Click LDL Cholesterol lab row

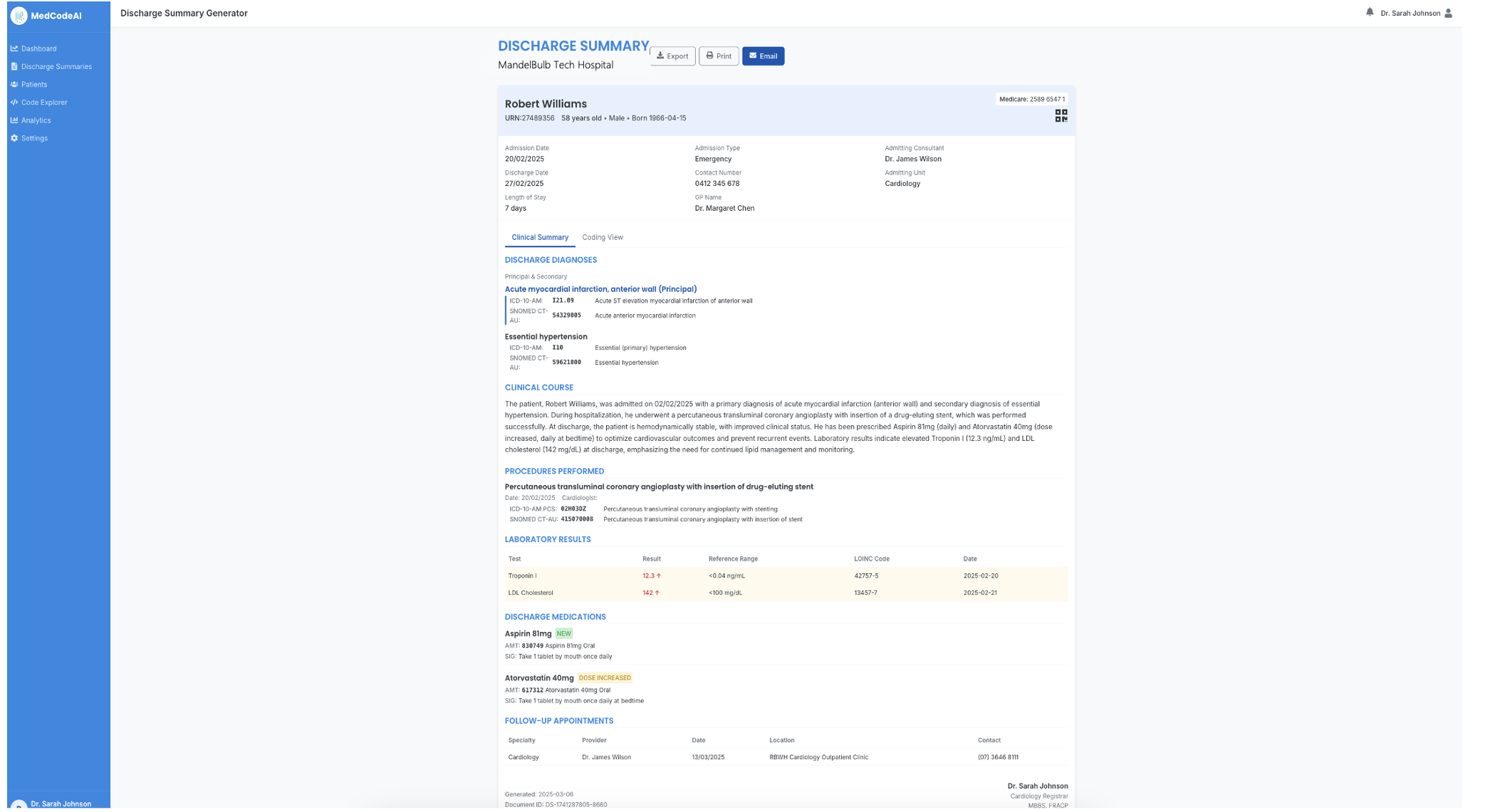(786, 593)
